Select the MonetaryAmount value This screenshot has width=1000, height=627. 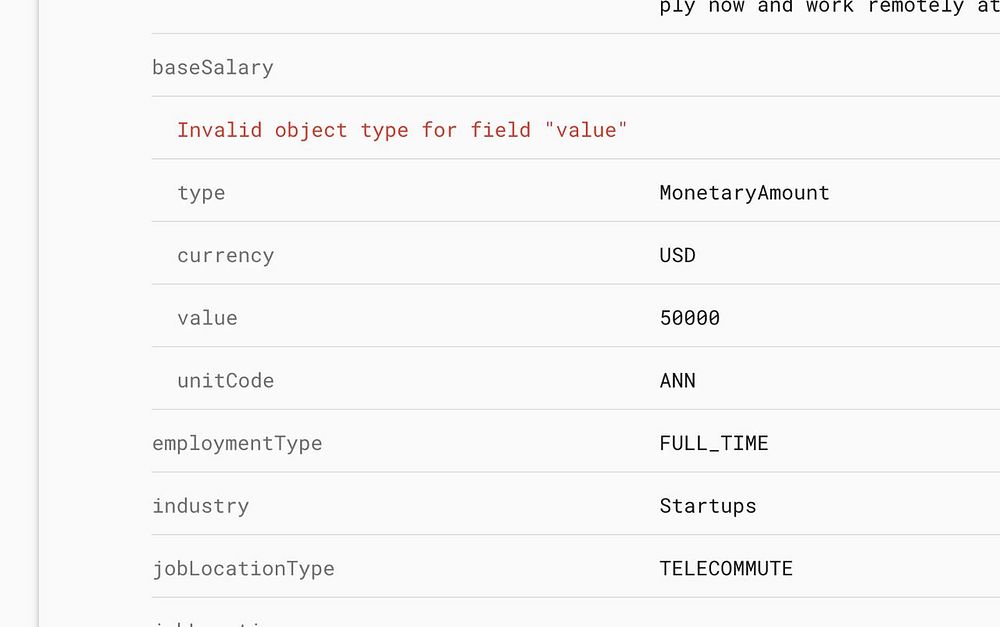pos(744,193)
